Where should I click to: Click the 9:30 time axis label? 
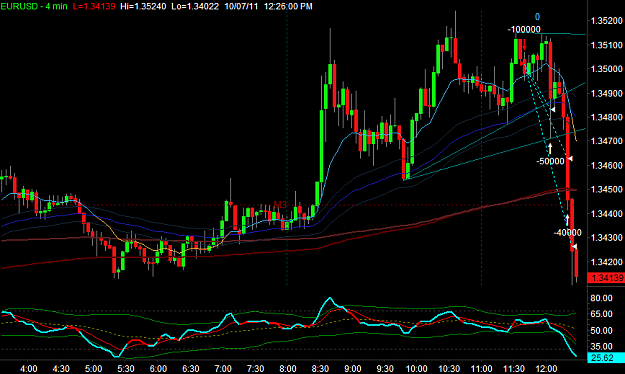point(385,369)
